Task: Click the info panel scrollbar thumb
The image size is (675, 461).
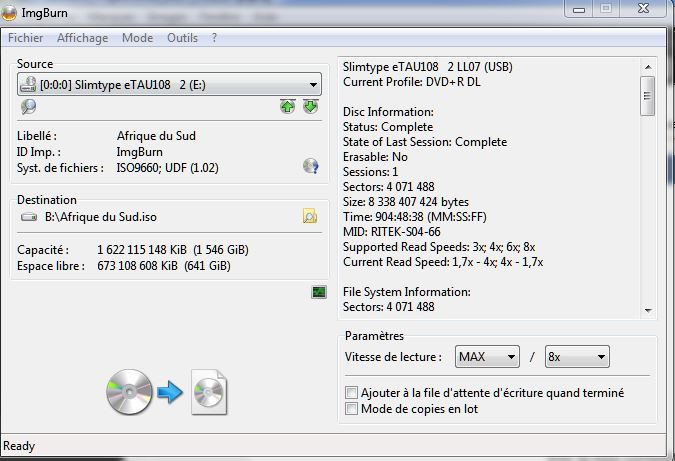Action: [647, 96]
